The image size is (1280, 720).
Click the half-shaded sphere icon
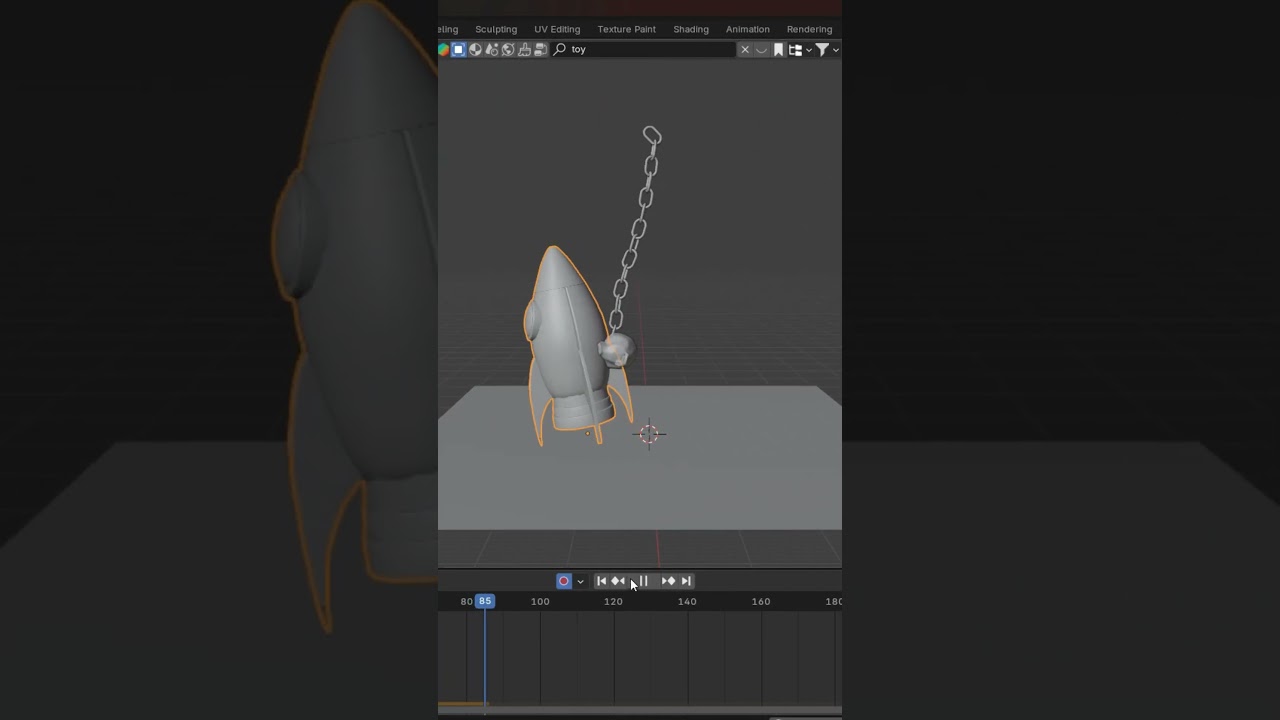tap(475, 49)
